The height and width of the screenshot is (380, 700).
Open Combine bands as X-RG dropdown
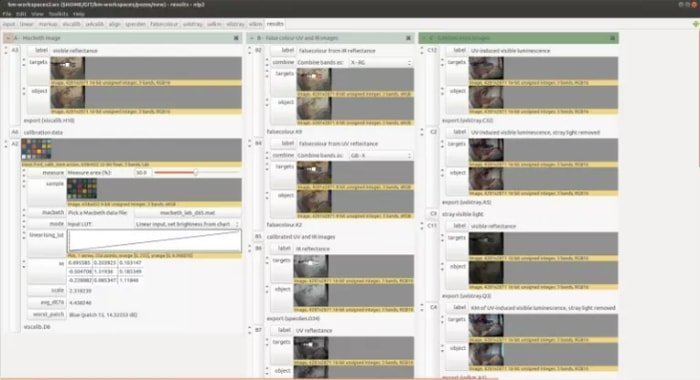tap(380, 63)
